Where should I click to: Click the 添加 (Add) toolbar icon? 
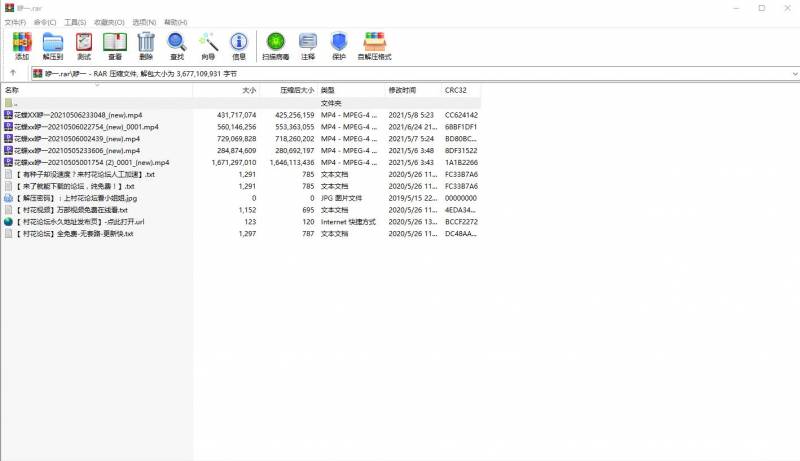pyautogui.click(x=21, y=45)
